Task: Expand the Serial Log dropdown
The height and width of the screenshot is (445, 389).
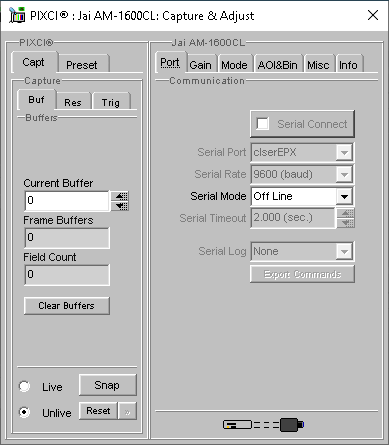Action: coord(344,251)
